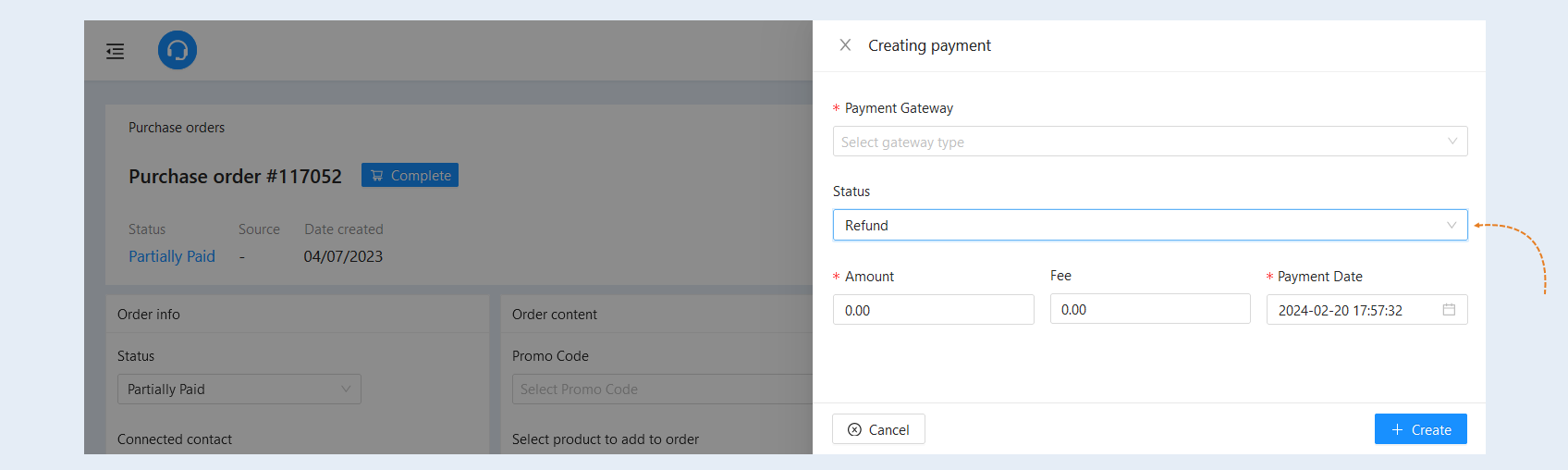Screen dimensions: 1568x470
Task: Click the plus icon on Create button
Action: click(1397, 429)
